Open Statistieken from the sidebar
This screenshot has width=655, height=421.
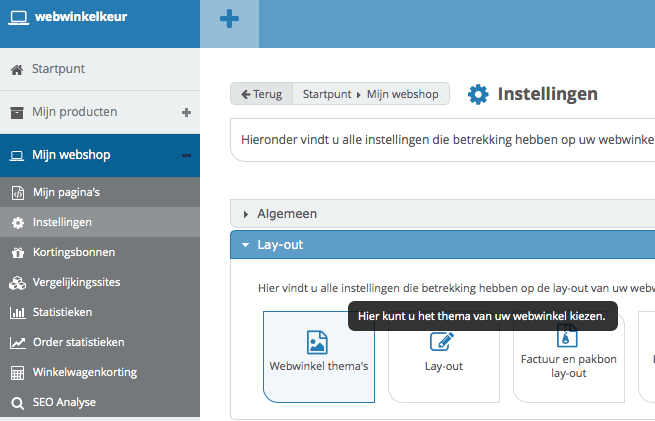pos(62,312)
